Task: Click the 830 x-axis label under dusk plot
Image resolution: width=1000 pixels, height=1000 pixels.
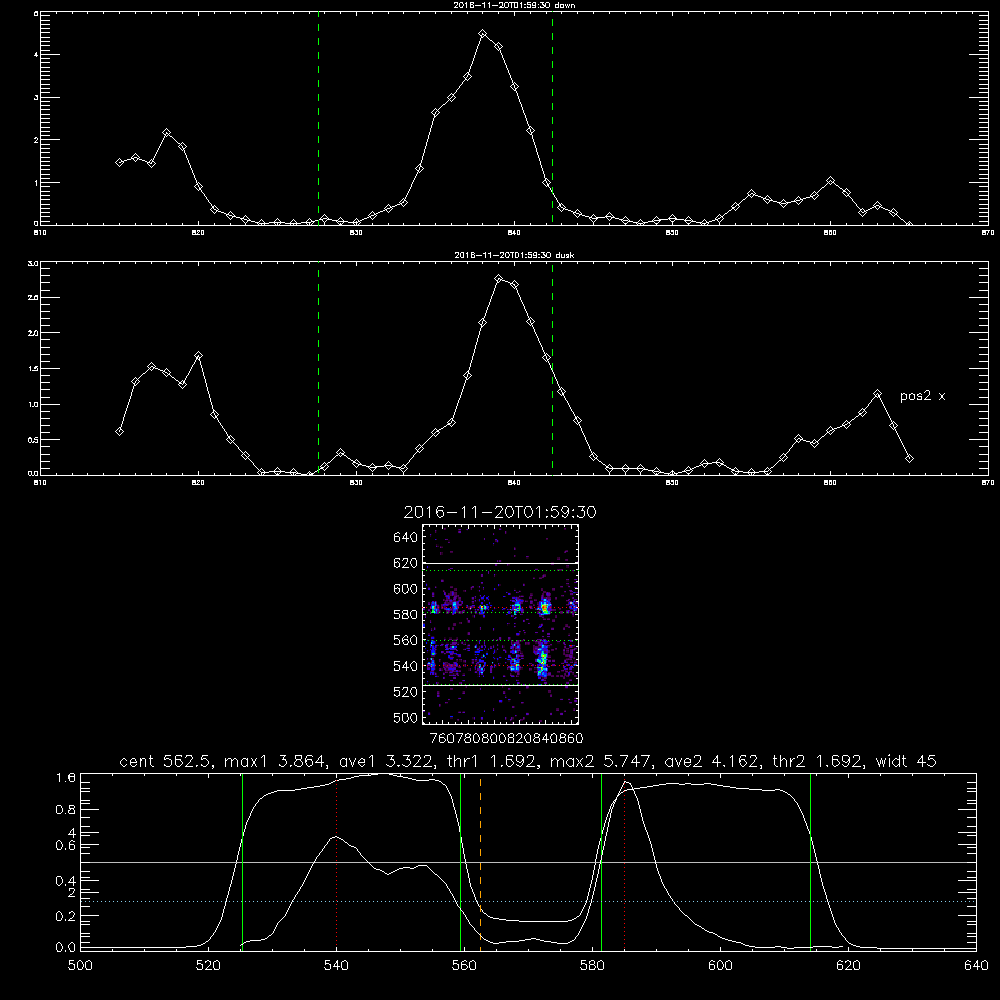Action: coord(356,483)
